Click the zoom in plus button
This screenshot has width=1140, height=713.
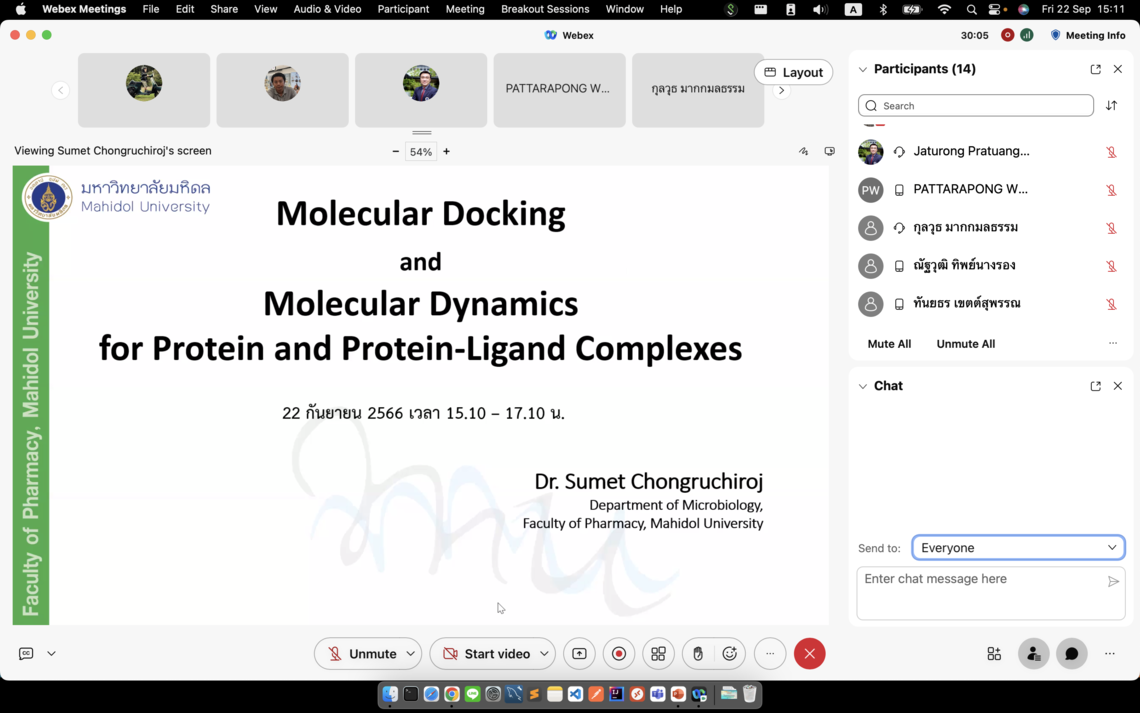pyautogui.click(x=446, y=152)
